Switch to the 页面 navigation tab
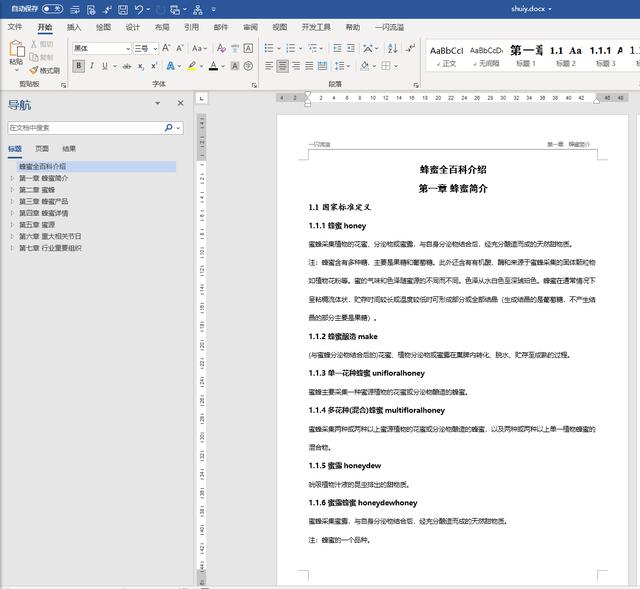The image size is (640, 589). point(41,148)
